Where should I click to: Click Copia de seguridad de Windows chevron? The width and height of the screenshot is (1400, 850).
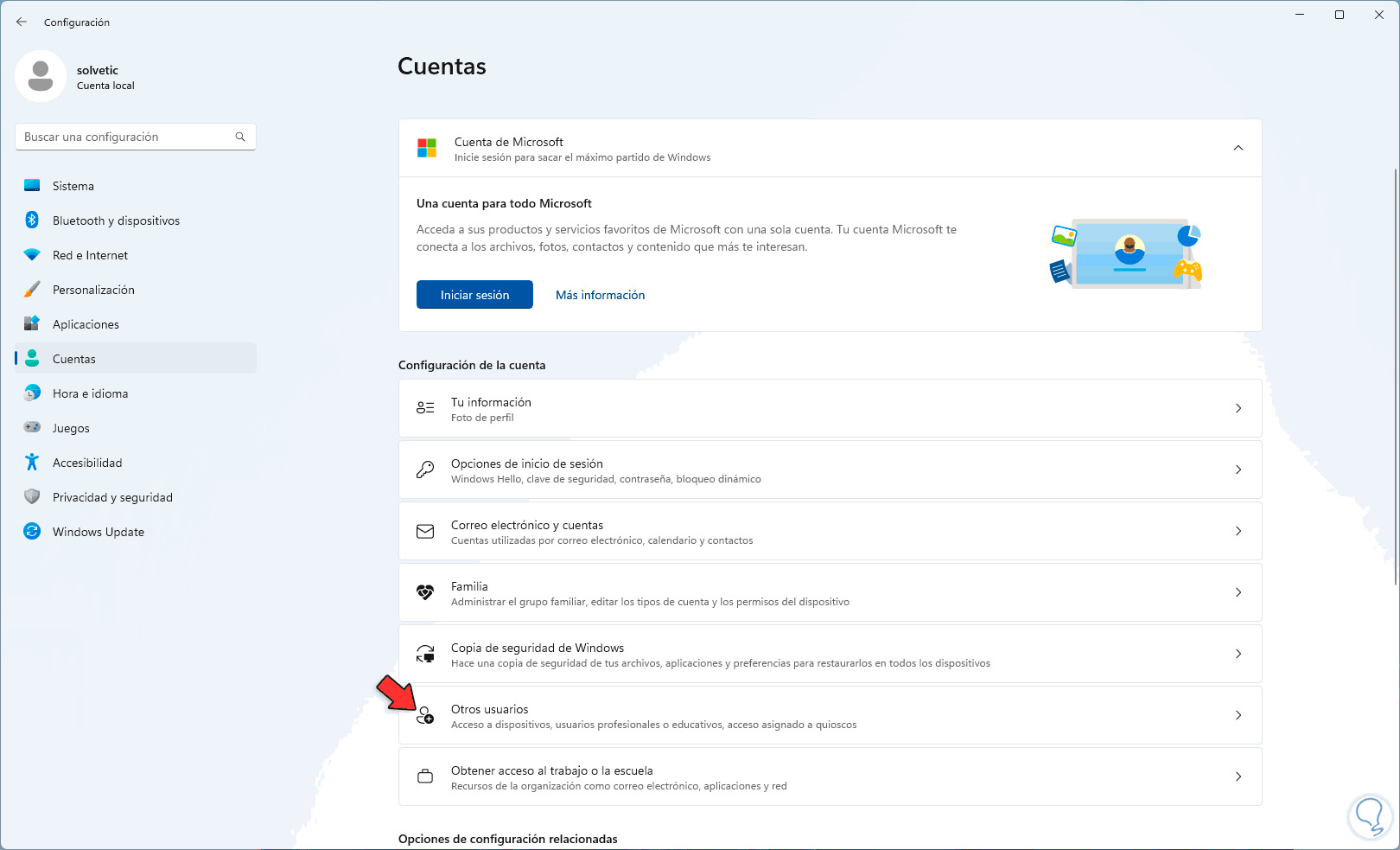pos(1238,654)
